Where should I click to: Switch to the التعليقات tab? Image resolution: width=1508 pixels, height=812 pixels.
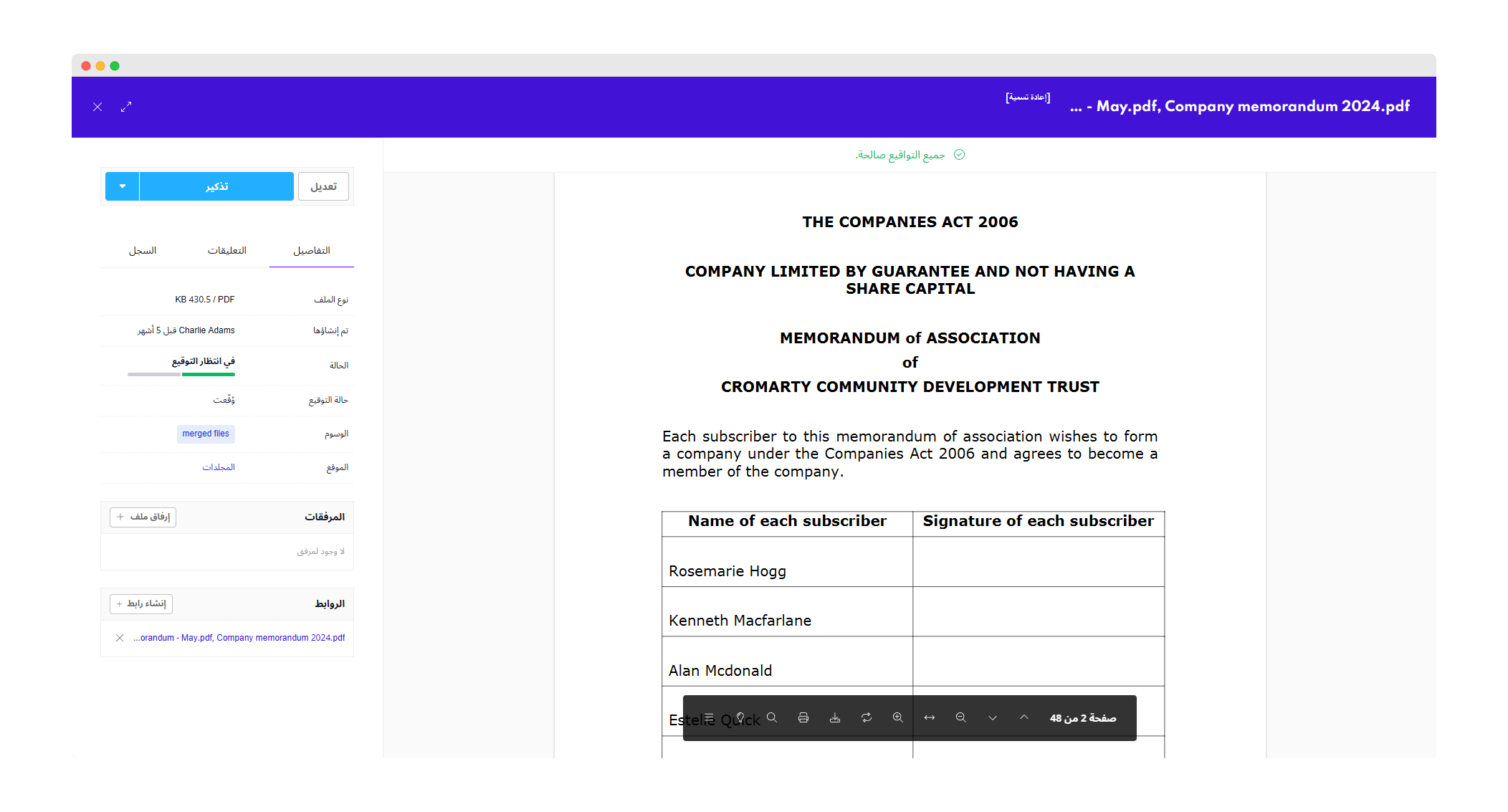227,250
